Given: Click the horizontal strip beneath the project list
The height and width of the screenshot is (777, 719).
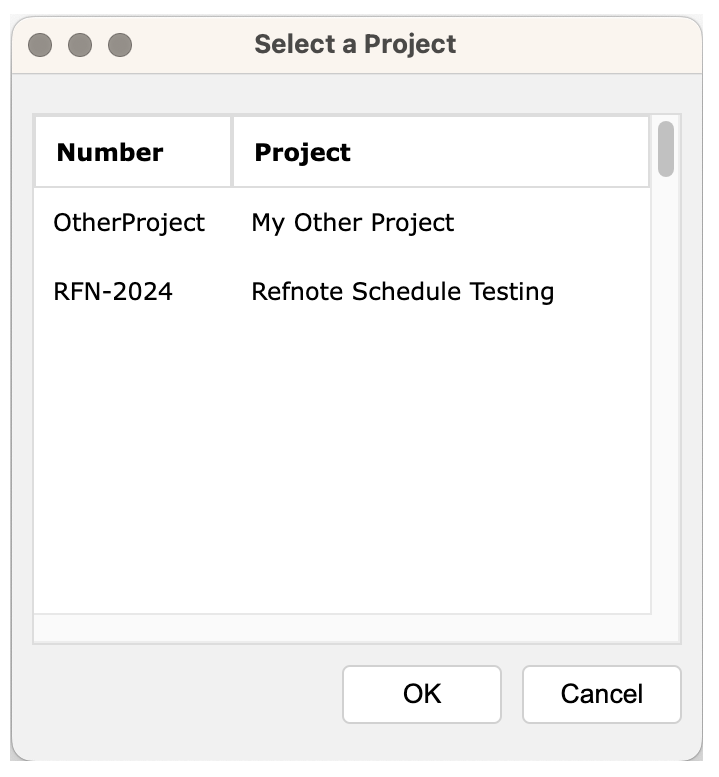Looking at the screenshot, I should [x=340, y=628].
